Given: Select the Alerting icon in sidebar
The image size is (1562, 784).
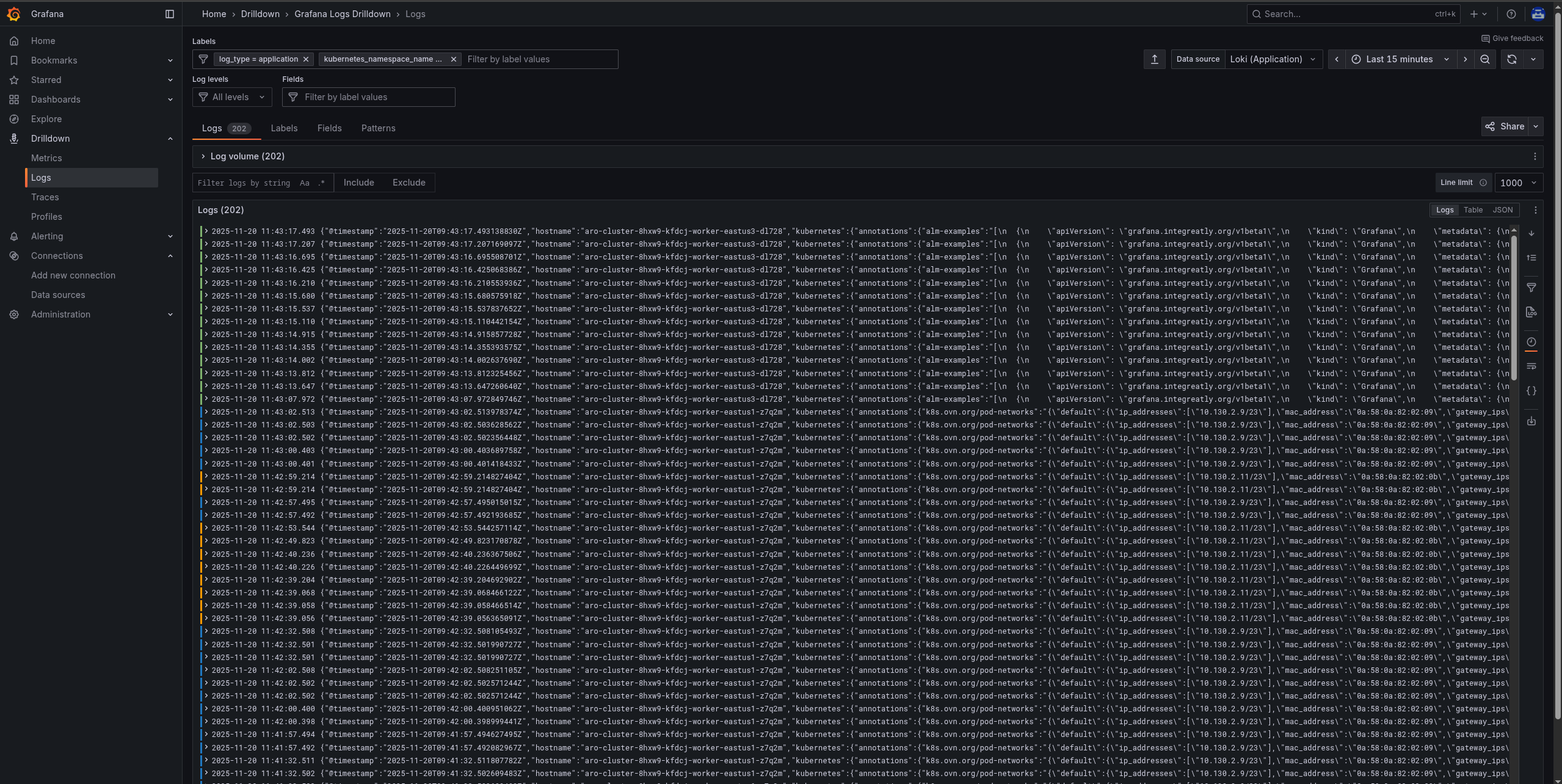Looking at the screenshot, I should tap(15, 236).
